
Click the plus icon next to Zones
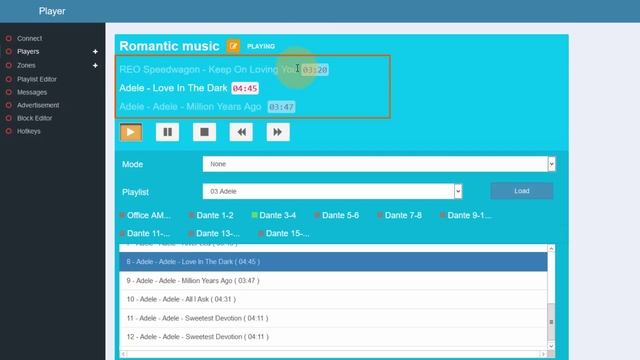95,65
